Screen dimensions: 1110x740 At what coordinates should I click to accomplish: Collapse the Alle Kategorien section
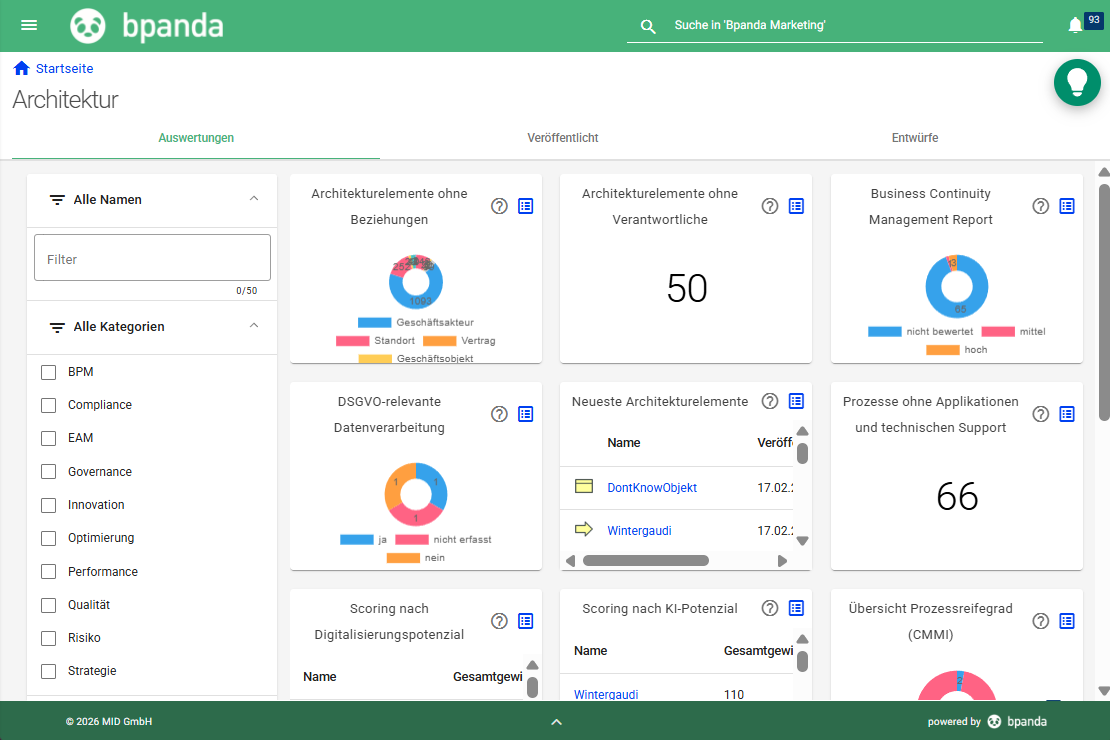pyautogui.click(x=255, y=326)
